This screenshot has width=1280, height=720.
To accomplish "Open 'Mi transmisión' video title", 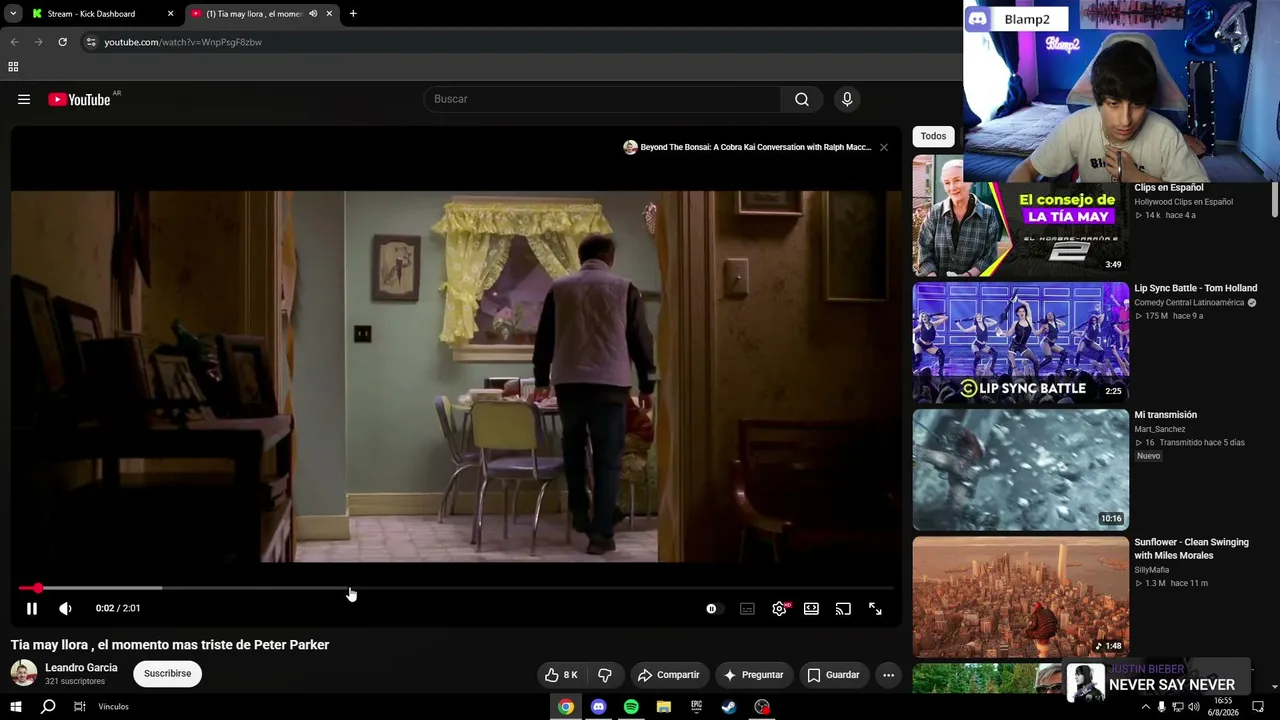I will (x=1165, y=415).
